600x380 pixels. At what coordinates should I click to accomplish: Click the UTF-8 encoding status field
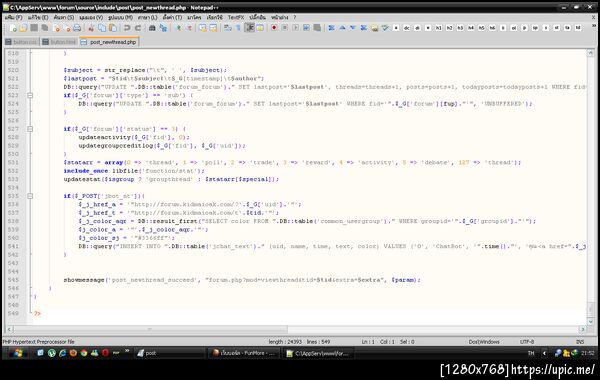(527, 342)
